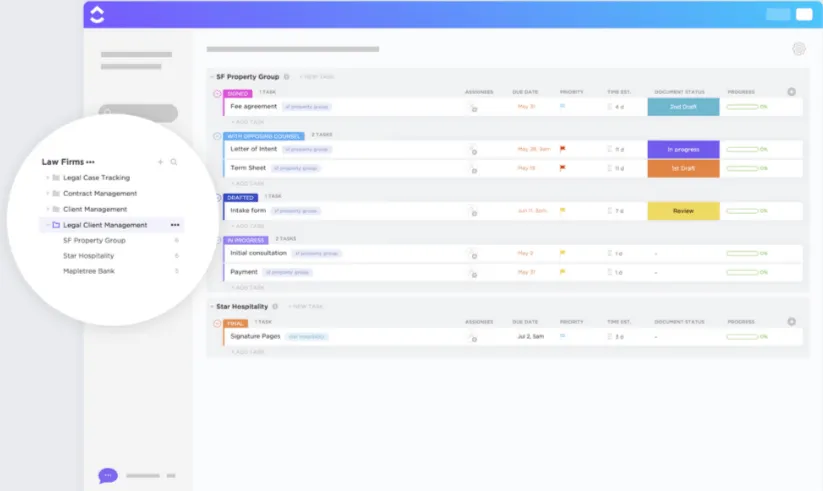Click the settings gear at top right

pyautogui.click(x=799, y=49)
